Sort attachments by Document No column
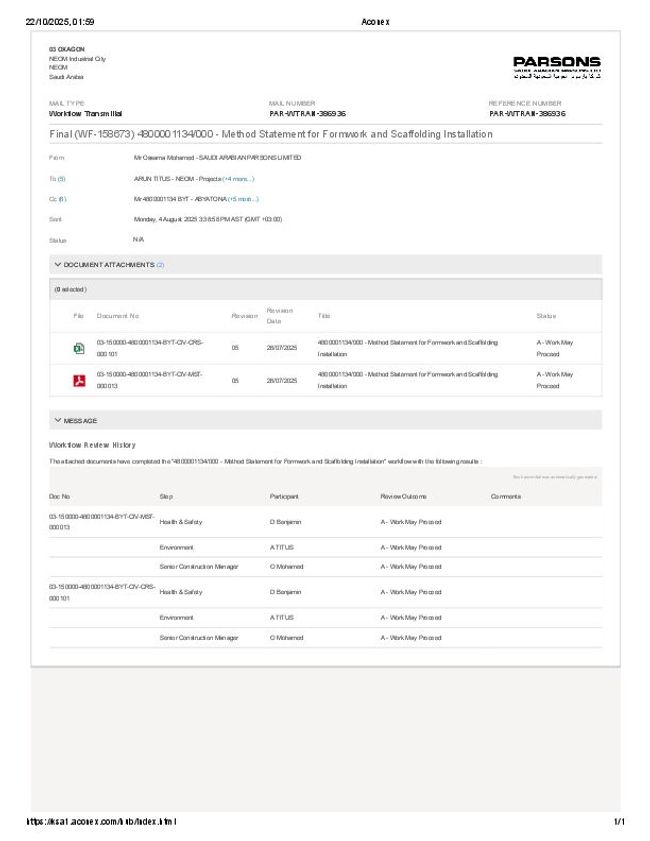Screen dimensions: 650x841 coord(118,316)
